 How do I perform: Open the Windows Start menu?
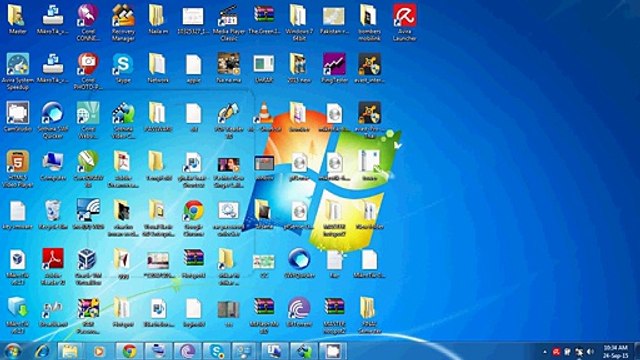coord(13,351)
